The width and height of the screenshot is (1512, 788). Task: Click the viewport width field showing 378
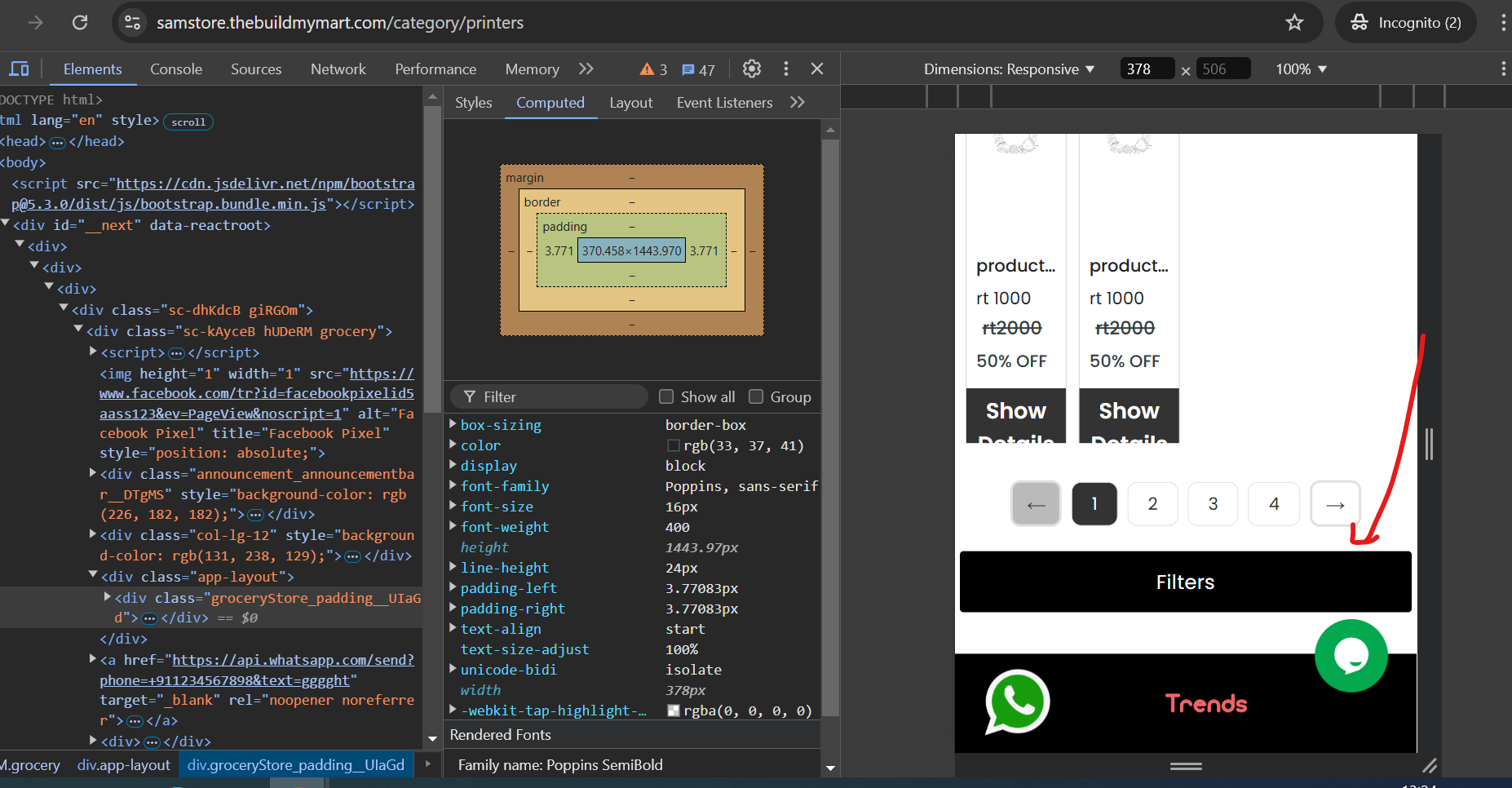(1147, 69)
